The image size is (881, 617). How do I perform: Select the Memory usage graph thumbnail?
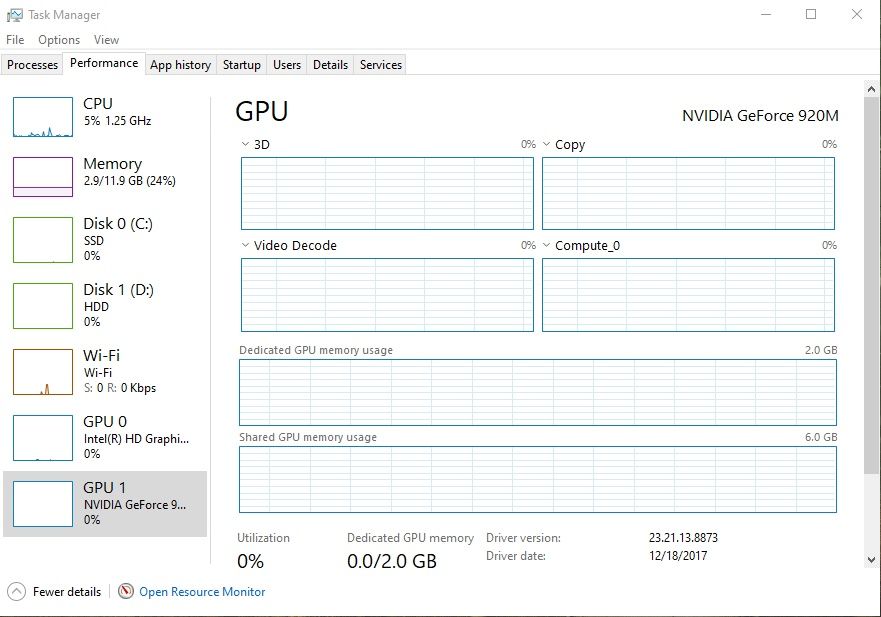[43, 176]
